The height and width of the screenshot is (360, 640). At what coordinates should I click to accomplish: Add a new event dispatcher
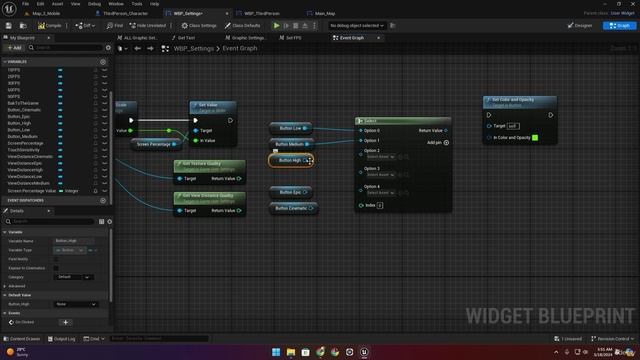tap(103, 200)
